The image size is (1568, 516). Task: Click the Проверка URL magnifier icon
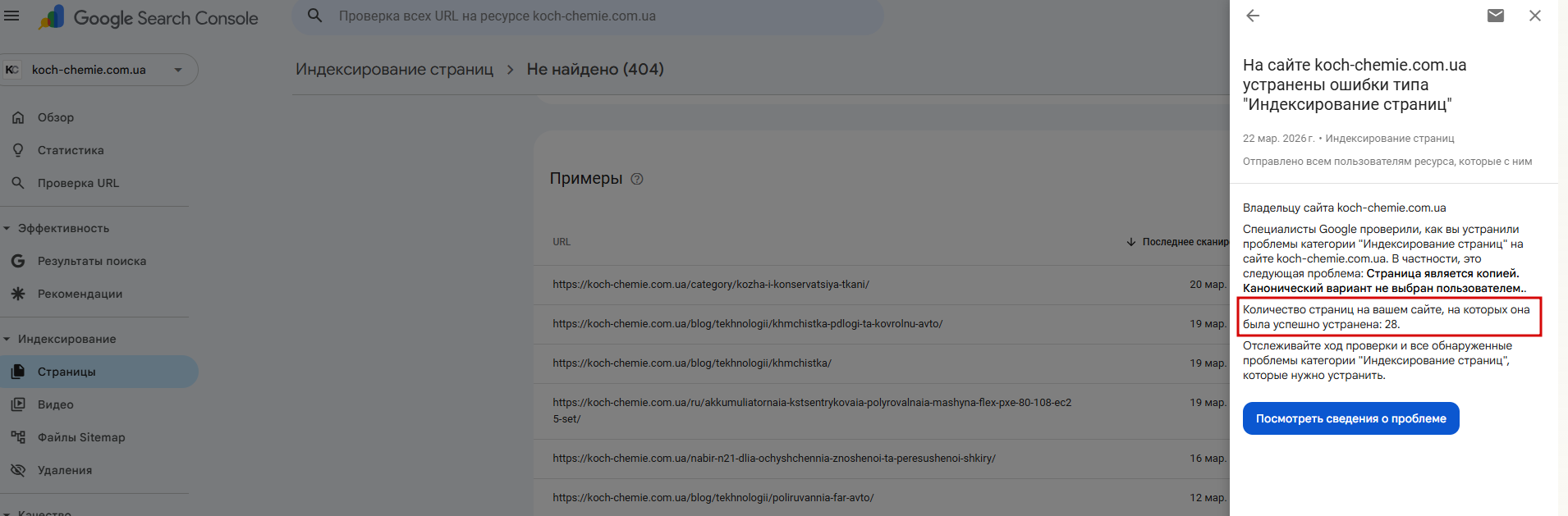click(x=18, y=183)
